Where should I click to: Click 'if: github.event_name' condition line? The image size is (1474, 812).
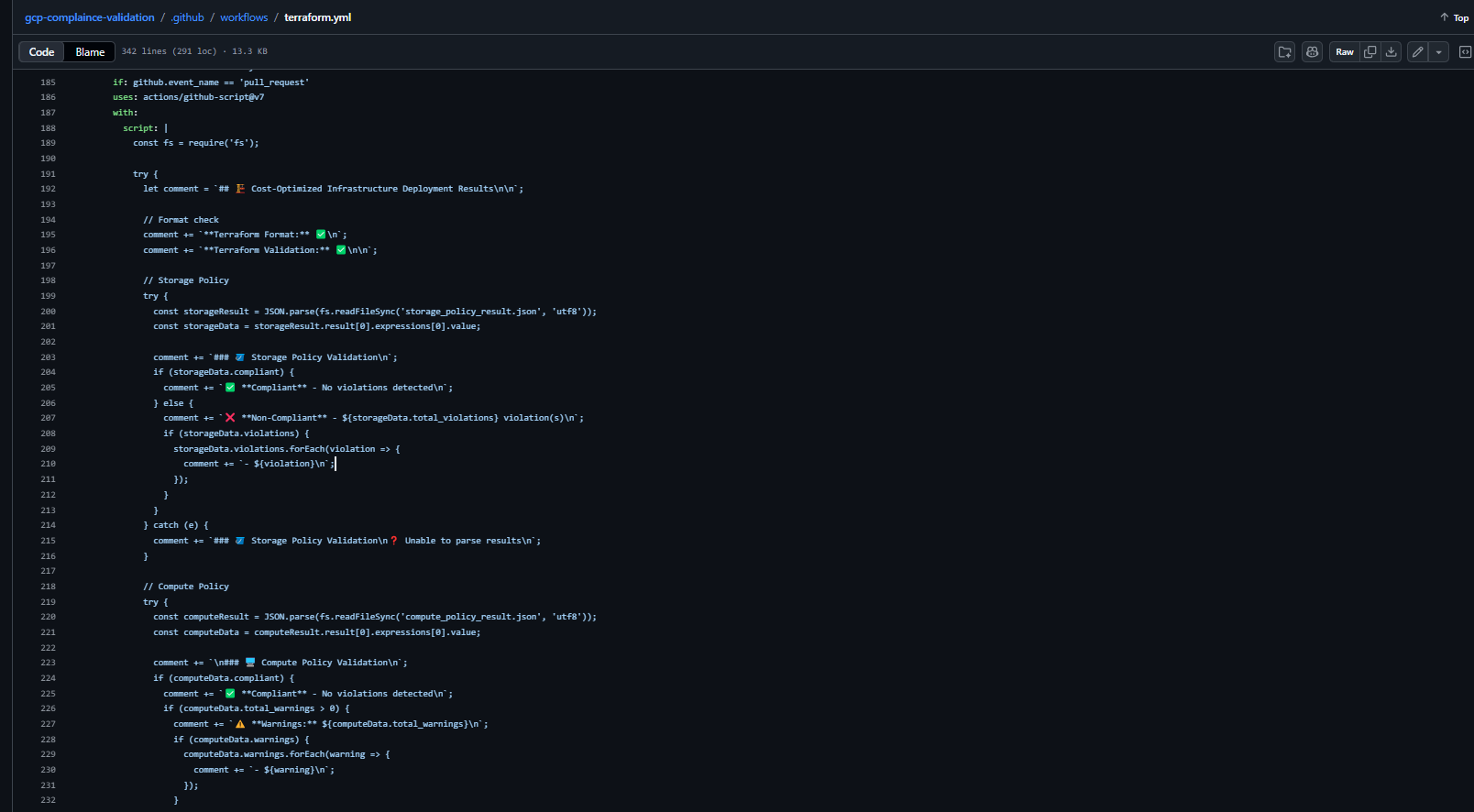coord(211,82)
